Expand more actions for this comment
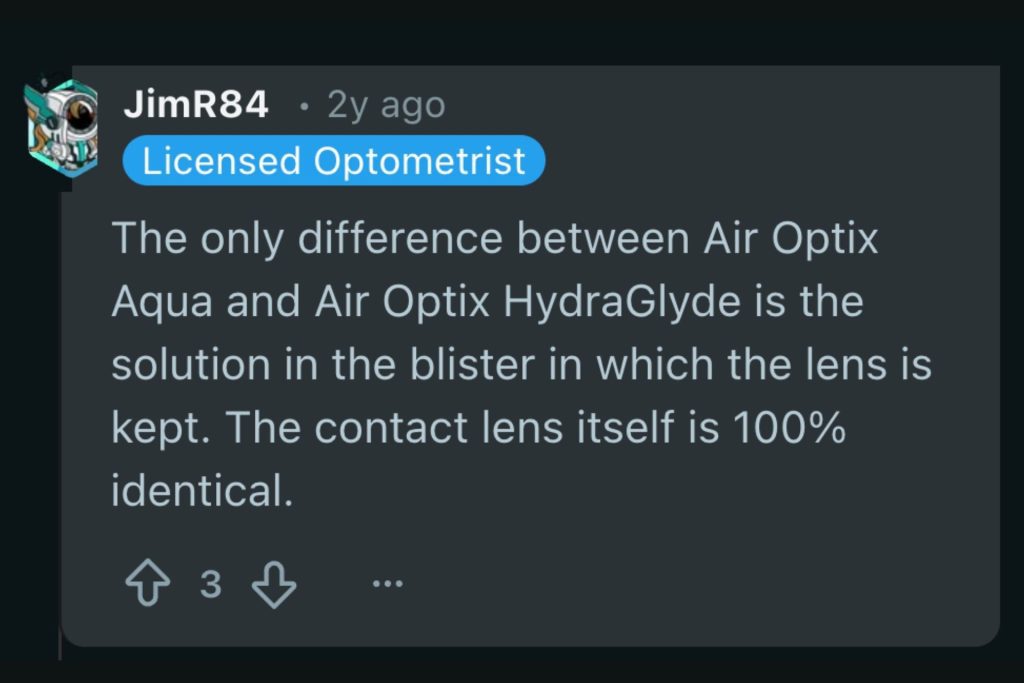 pyautogui.click(x=388, y=583)
